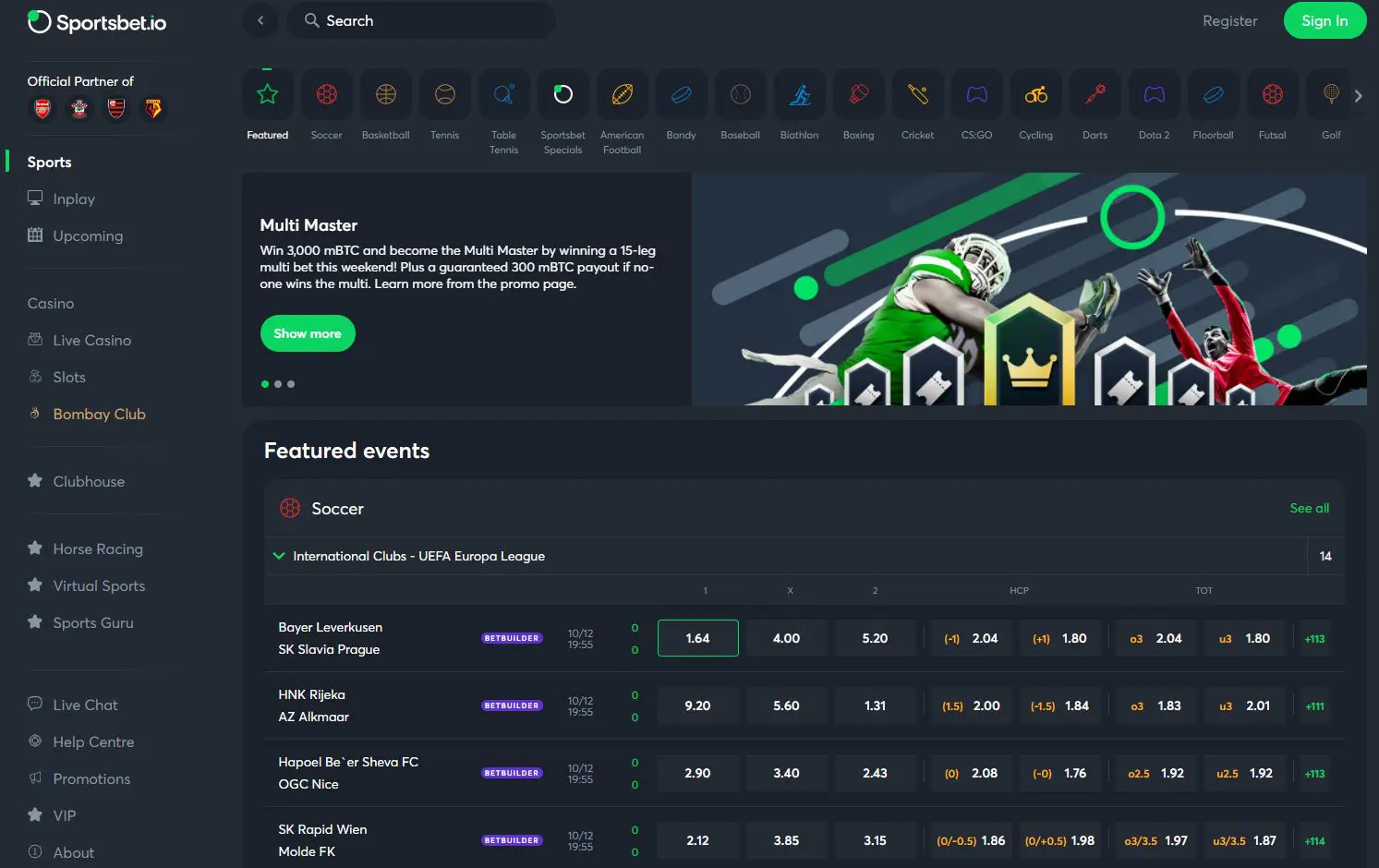Click the Arsenal partner club badge

pos(42,109)
